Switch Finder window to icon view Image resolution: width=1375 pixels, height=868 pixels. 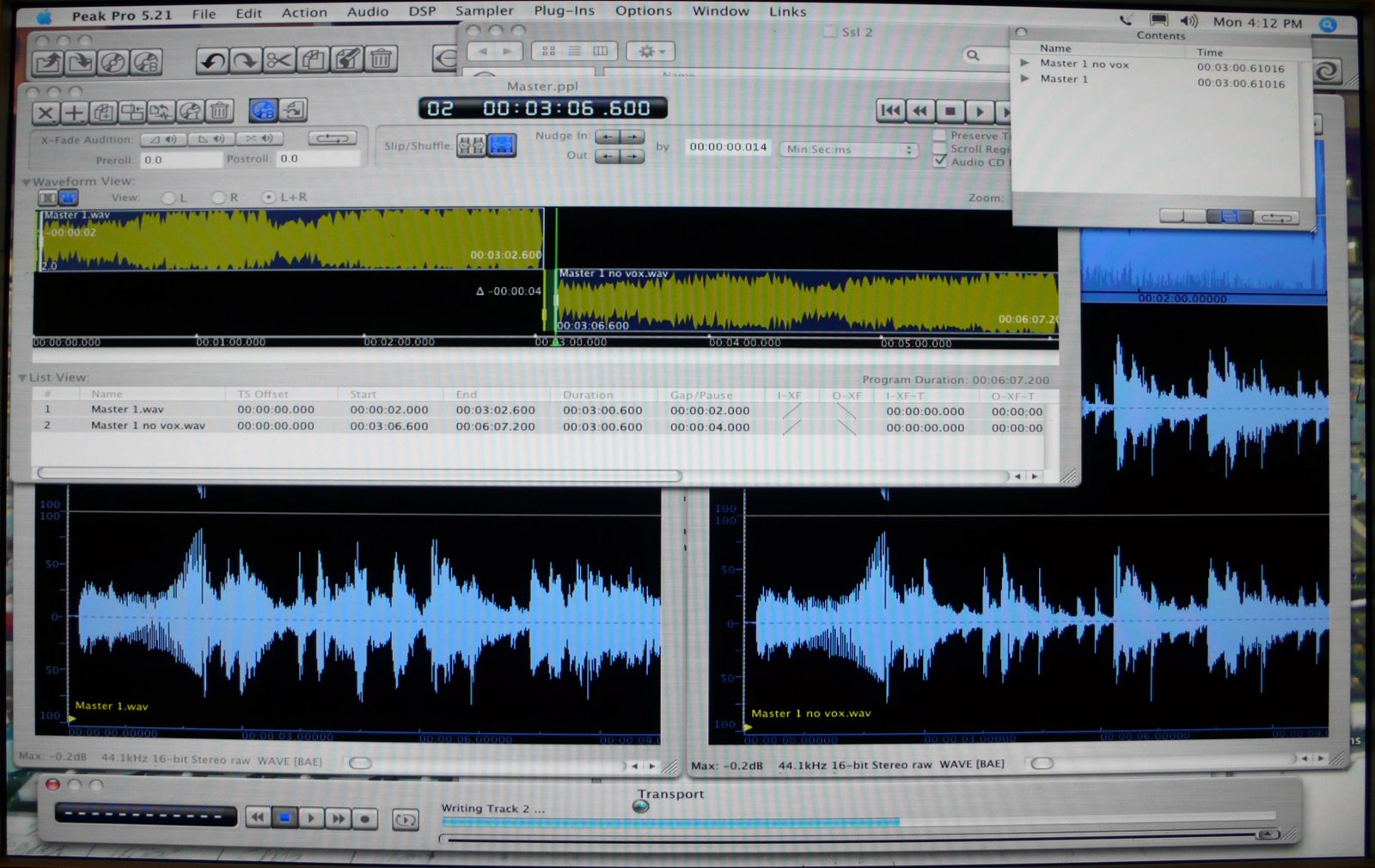548,52
